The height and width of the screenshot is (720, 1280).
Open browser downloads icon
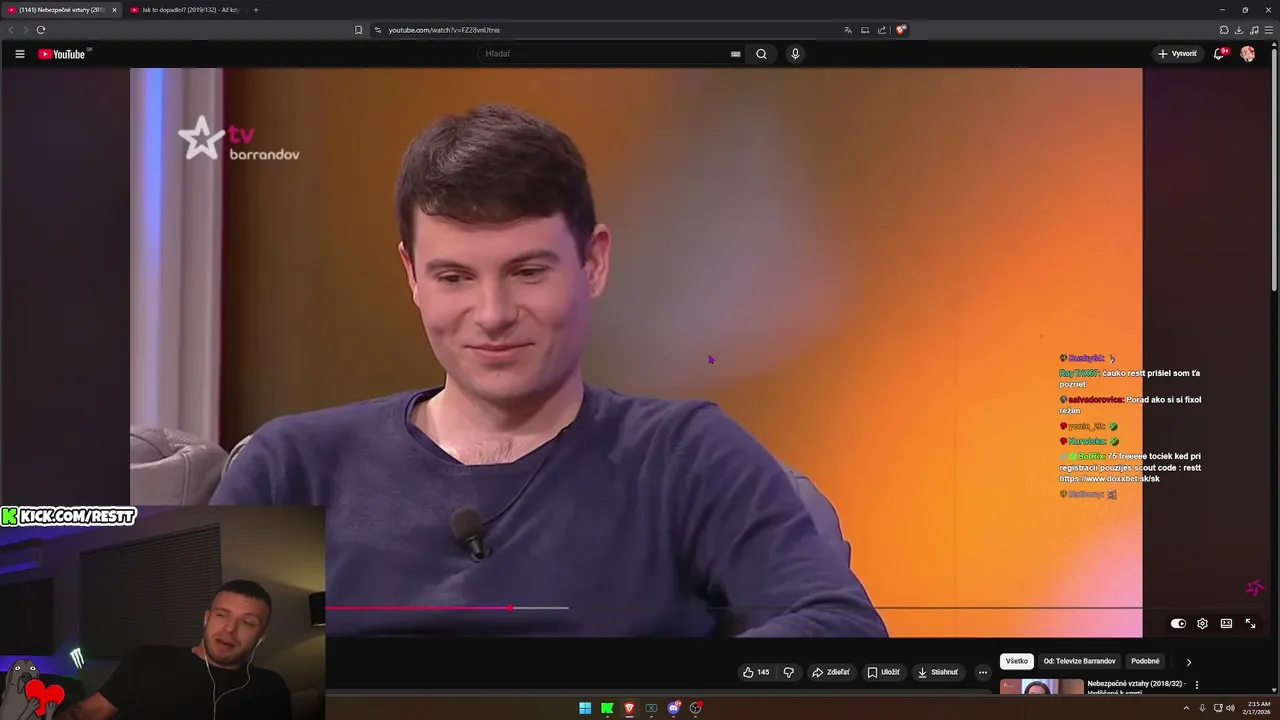pos(1239,30)
